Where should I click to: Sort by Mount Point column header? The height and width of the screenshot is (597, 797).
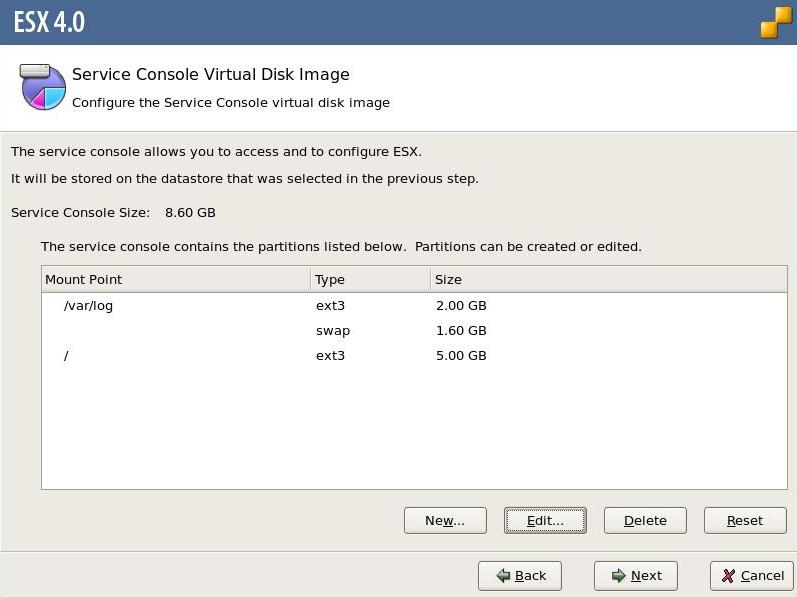[176, 279]
